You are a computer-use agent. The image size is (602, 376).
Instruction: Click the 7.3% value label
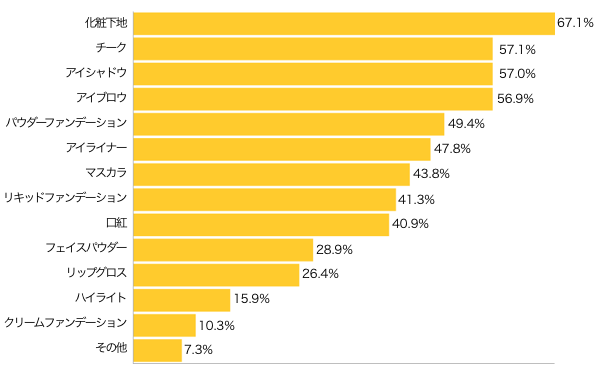(198, 349)
